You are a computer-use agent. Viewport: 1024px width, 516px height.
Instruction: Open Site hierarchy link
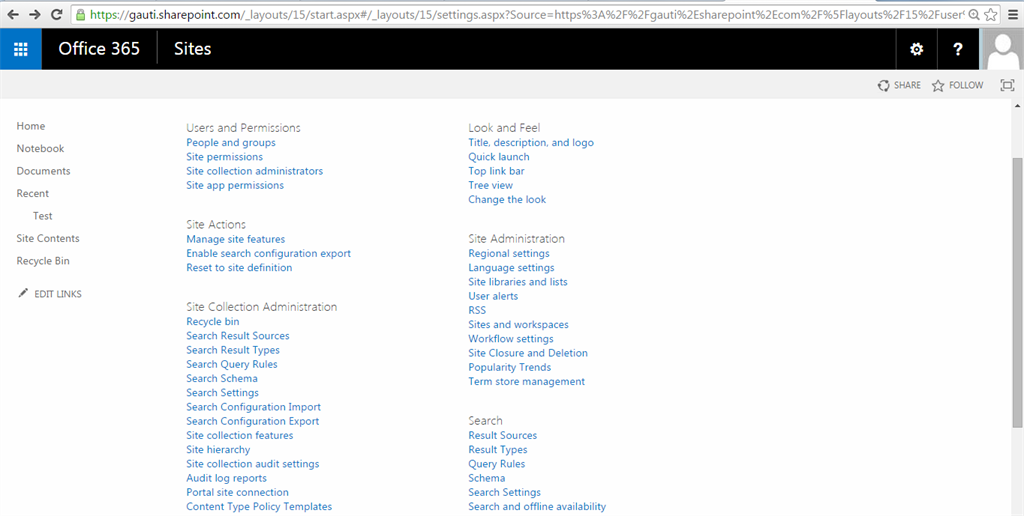[218, 449]
